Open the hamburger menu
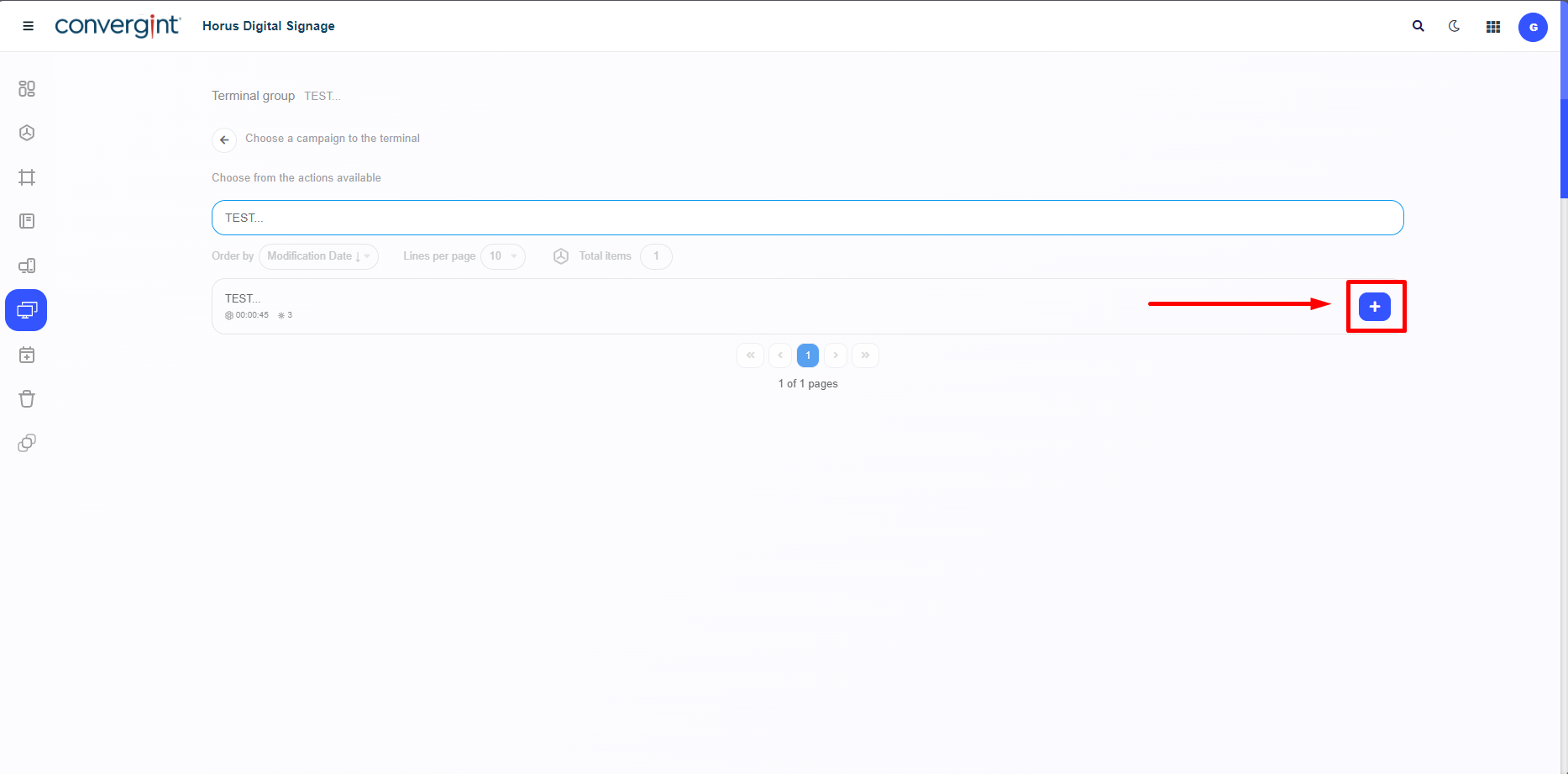 pos(28,26)
